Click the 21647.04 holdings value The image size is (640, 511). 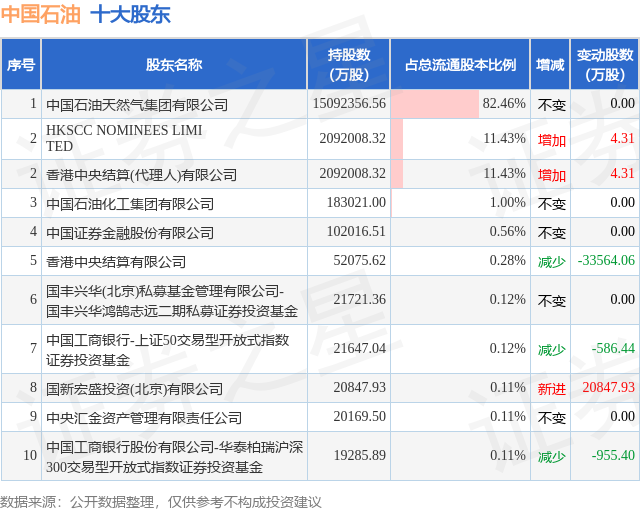[x=360, y=348]
